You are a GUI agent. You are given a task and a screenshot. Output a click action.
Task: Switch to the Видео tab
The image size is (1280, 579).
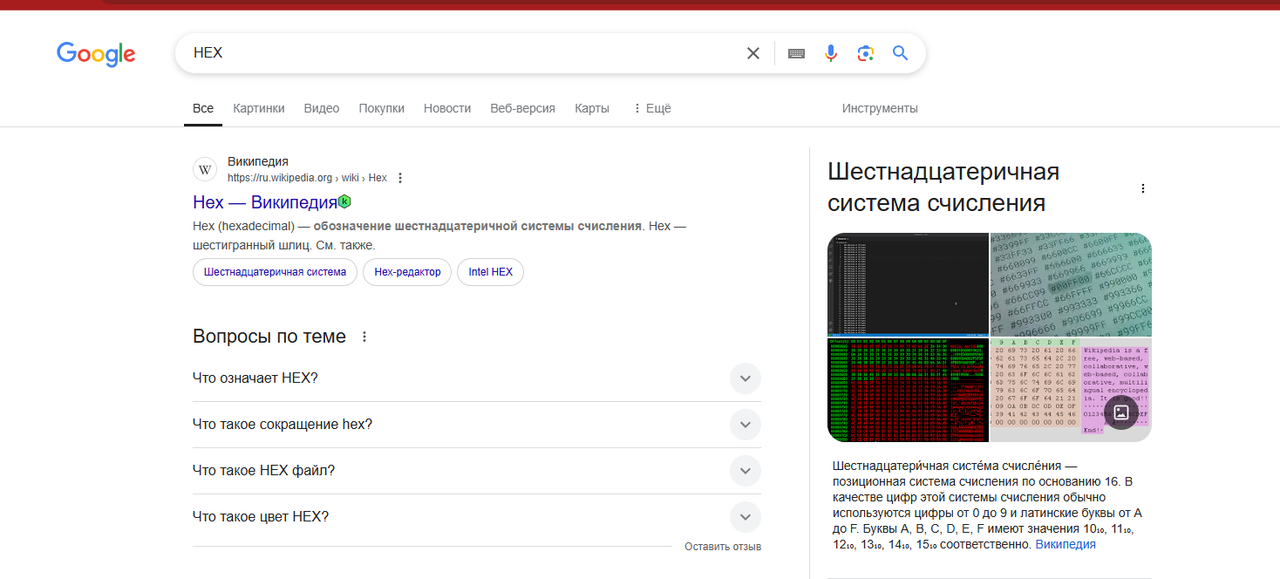[322, 108]
